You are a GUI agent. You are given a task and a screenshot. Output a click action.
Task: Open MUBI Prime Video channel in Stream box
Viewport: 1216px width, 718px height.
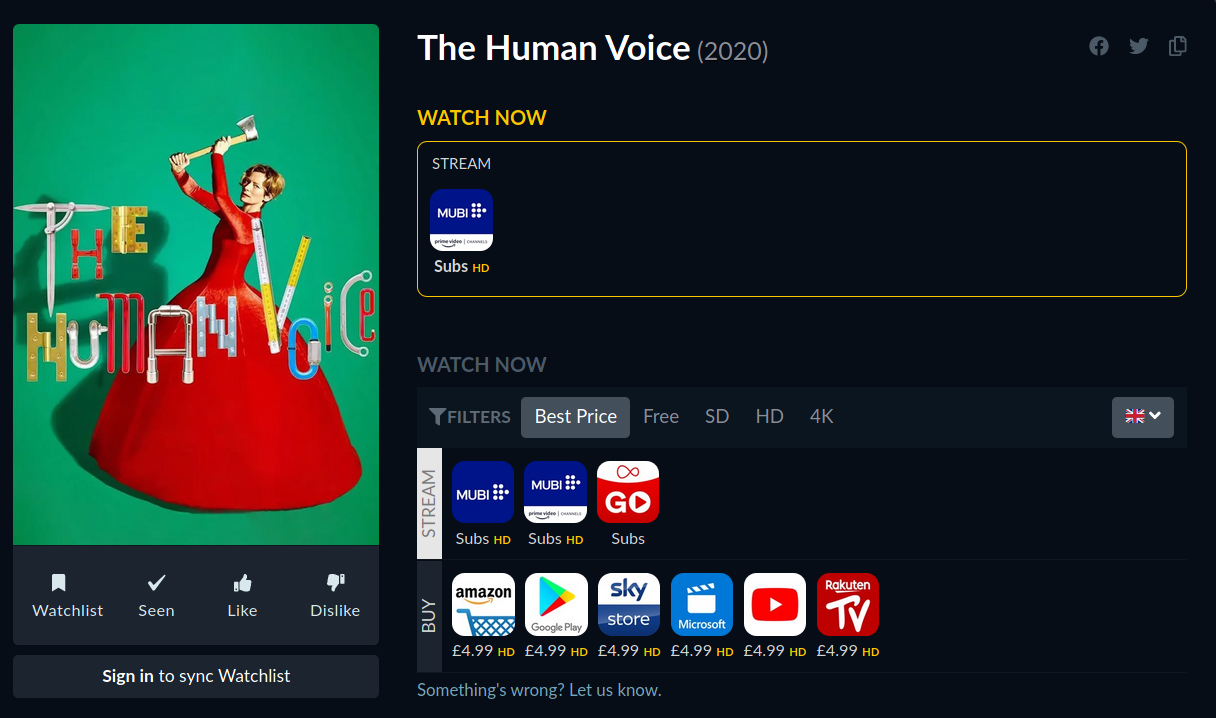(x=461, y=220)
